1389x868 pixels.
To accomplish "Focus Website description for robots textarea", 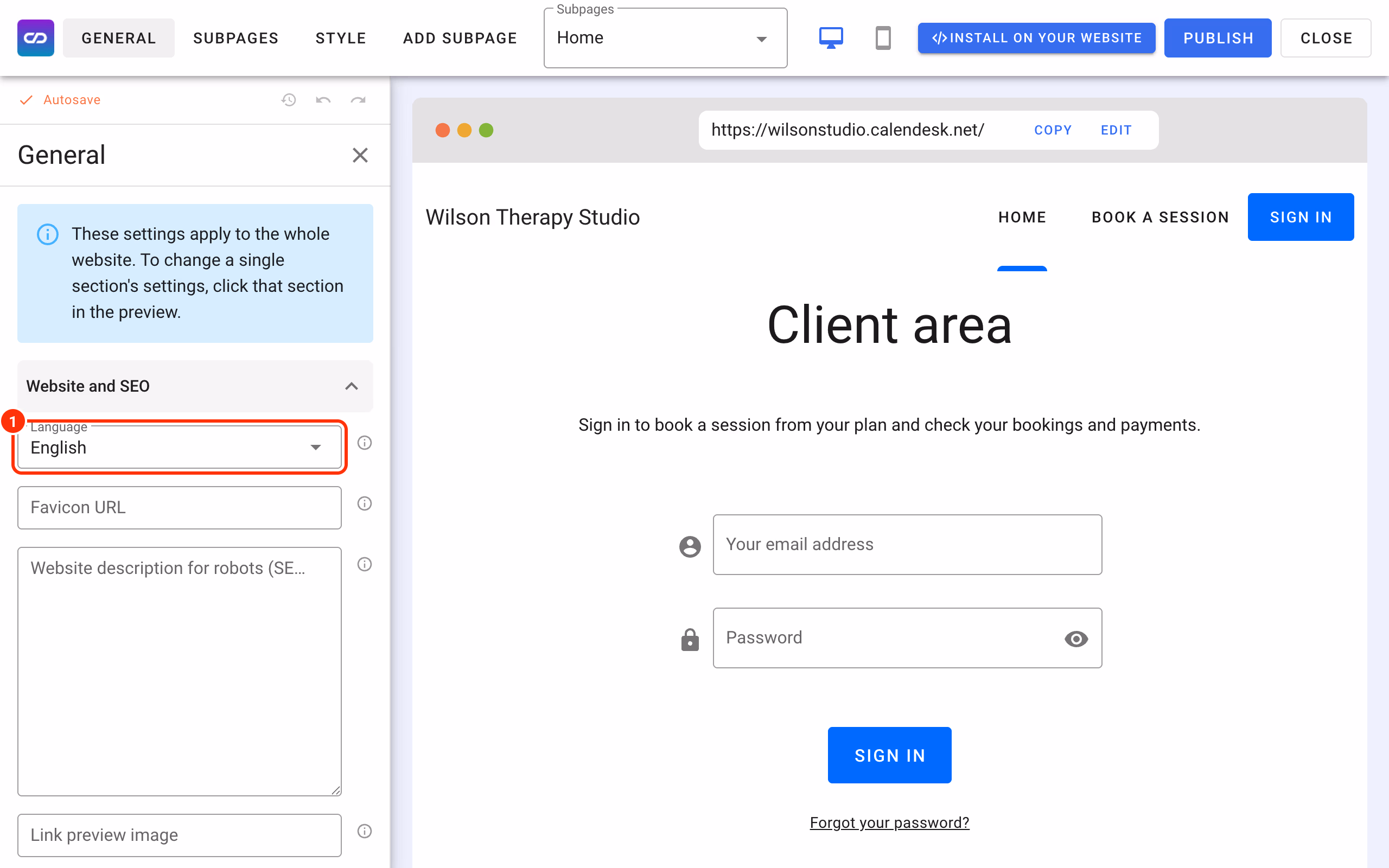I will (180, 671).
